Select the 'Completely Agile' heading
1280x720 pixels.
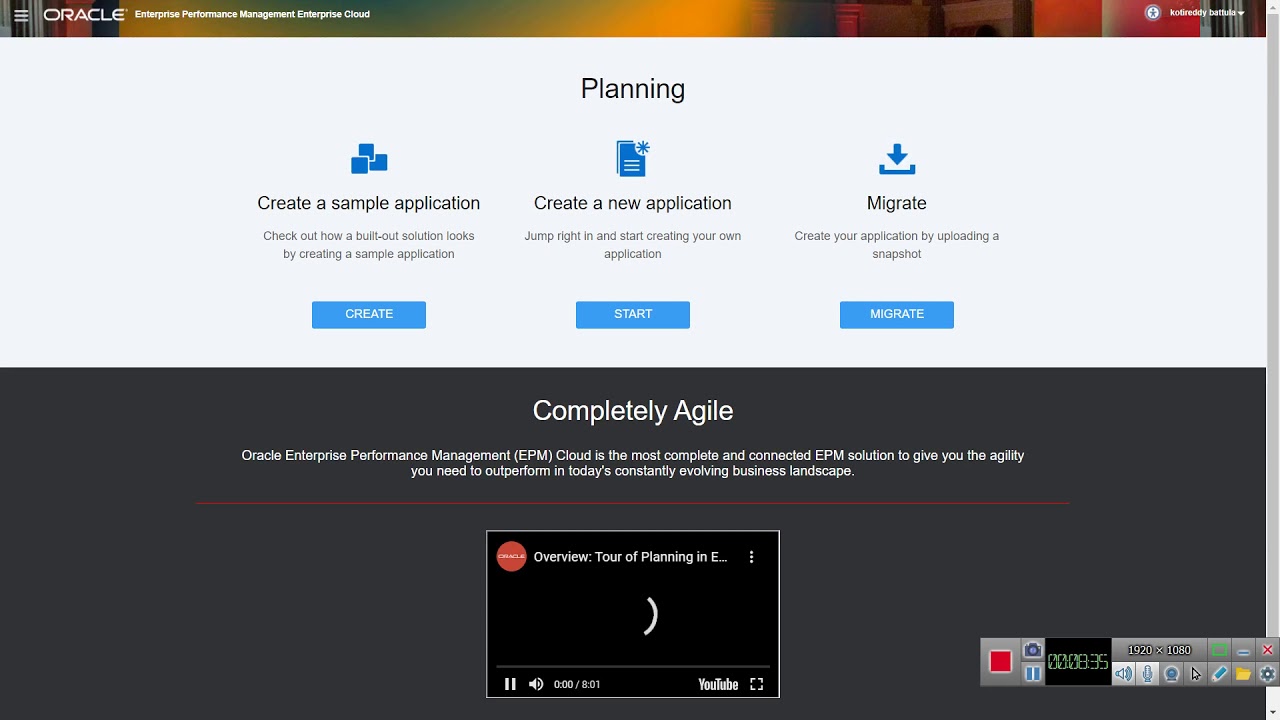point(633,411)
